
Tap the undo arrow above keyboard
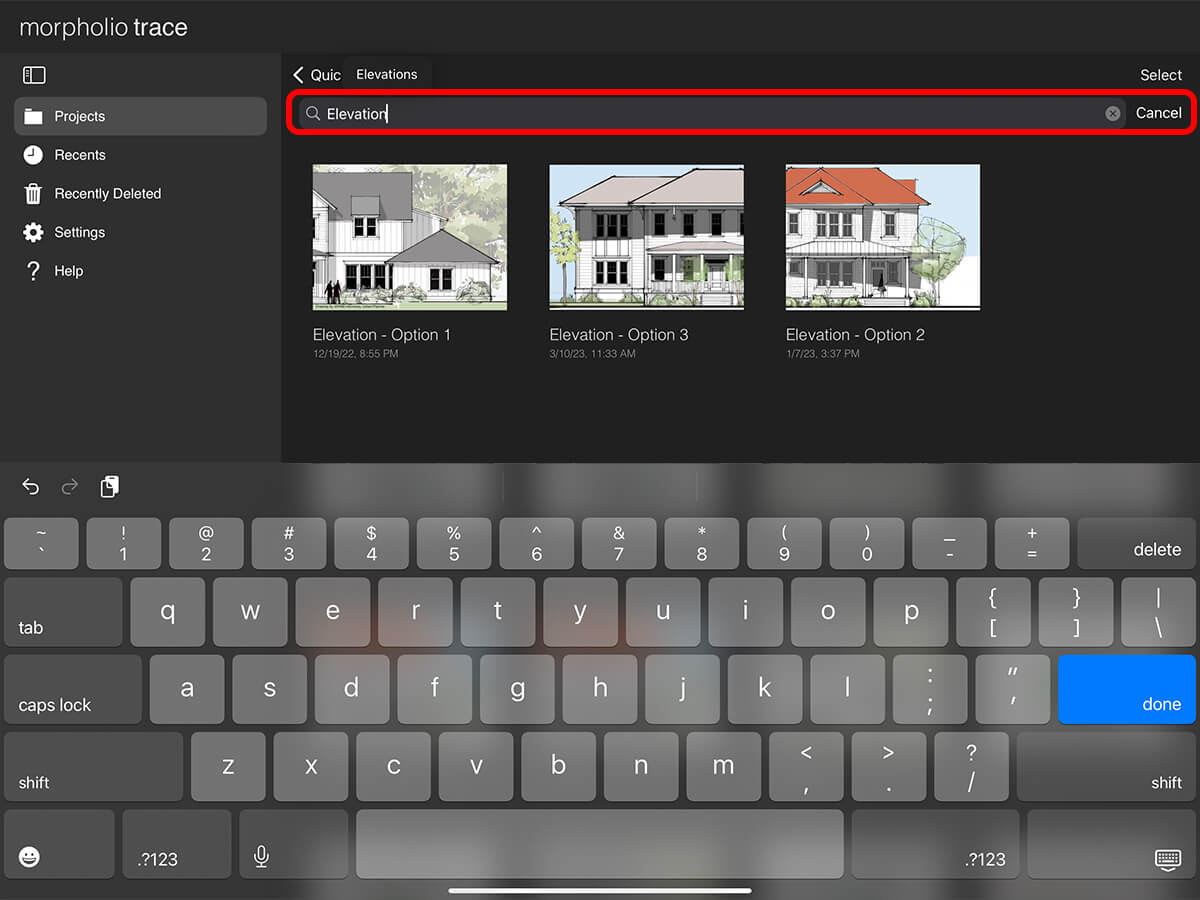click(x=31, y=487)
